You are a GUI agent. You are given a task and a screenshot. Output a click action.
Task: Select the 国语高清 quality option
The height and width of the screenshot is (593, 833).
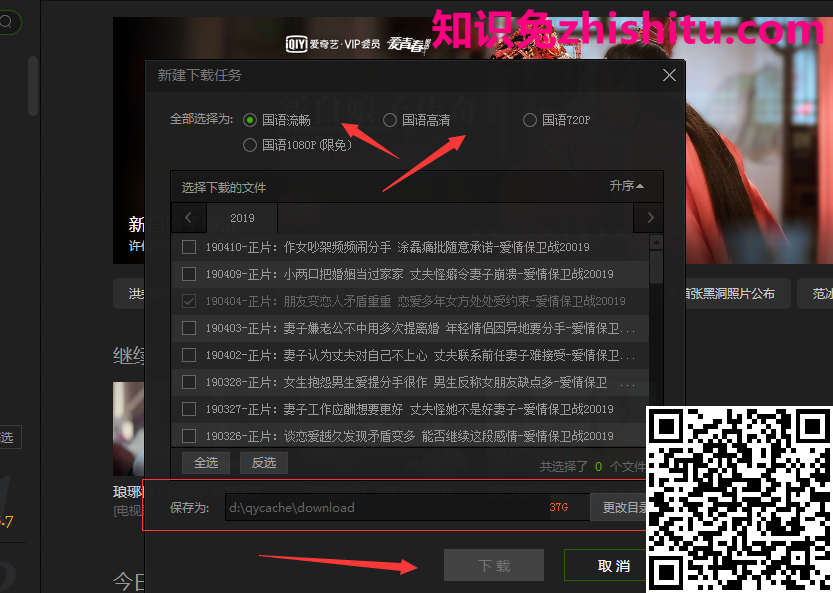tap(390, 120)
